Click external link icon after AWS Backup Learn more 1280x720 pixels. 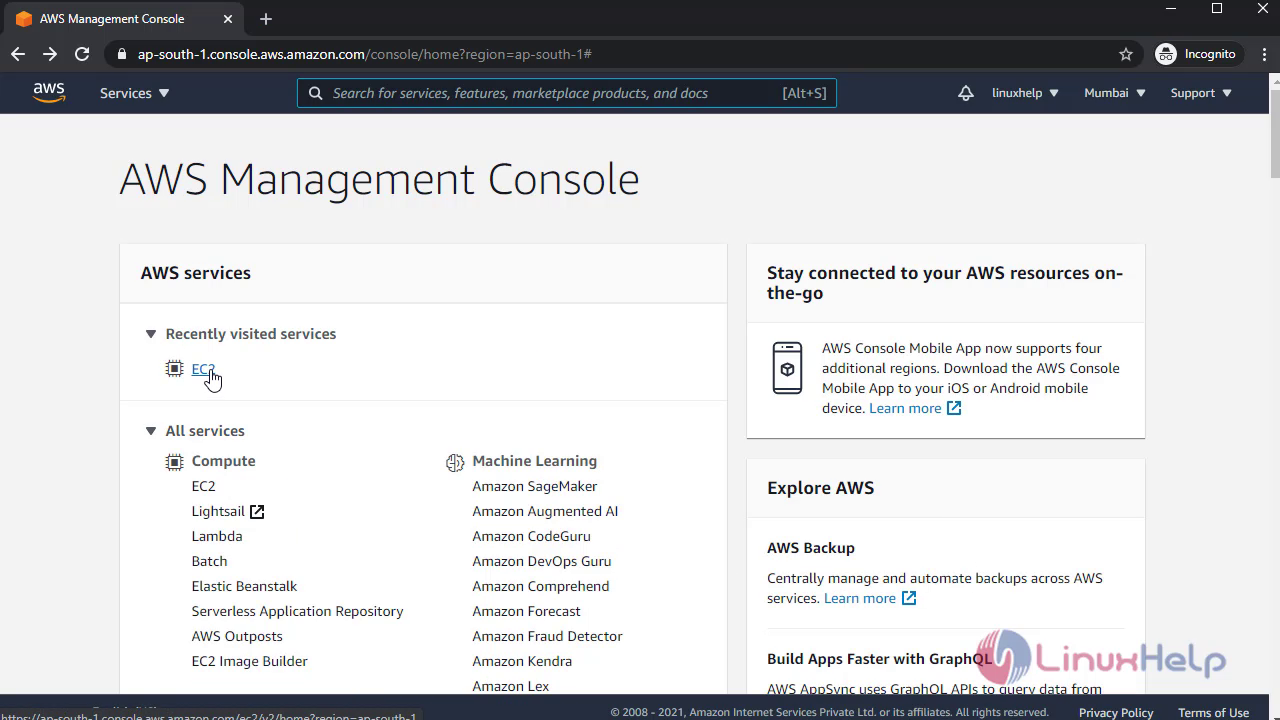tap(909, 598)
